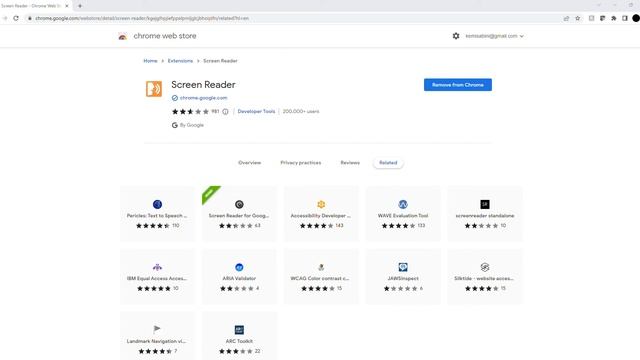Click the Pericles Text to Speech title
640x360 pixels.
tap(157, 216)
